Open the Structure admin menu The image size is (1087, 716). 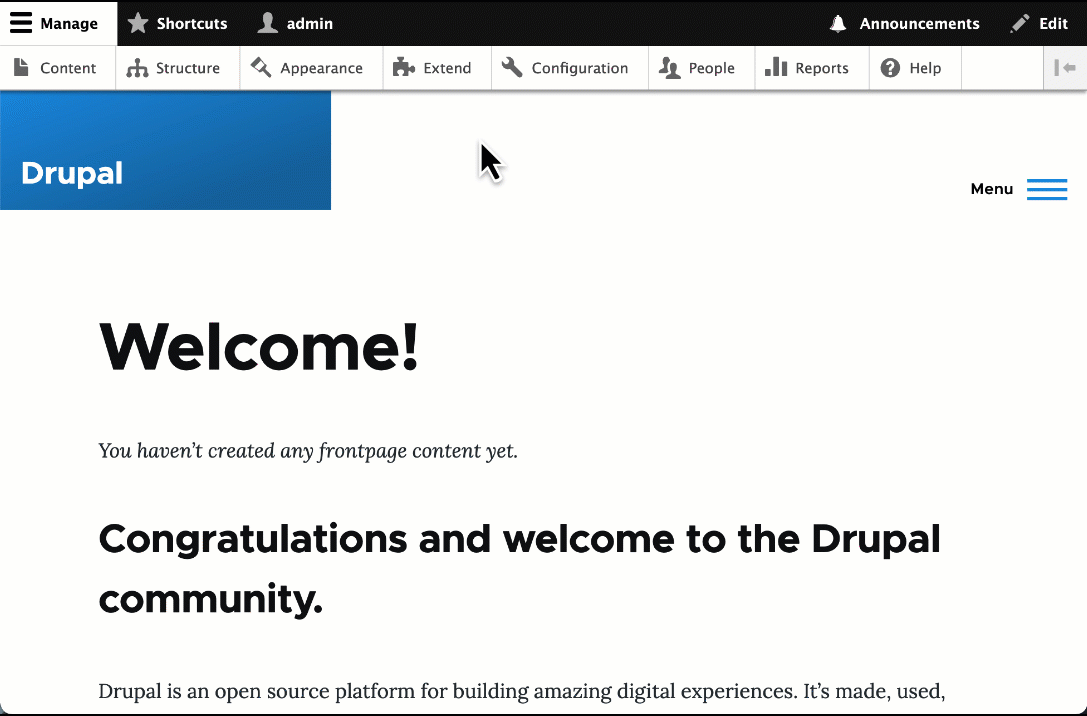[x=177, y=68]
